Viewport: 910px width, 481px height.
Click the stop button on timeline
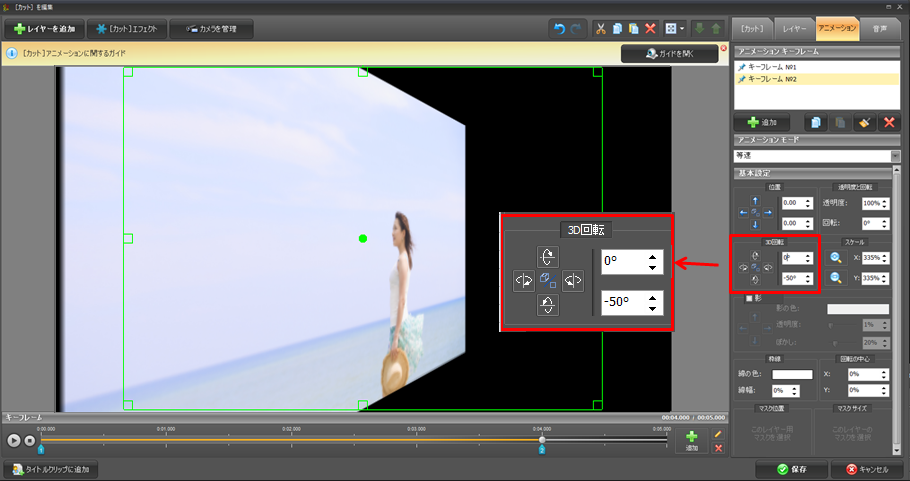tap(30, 441)
